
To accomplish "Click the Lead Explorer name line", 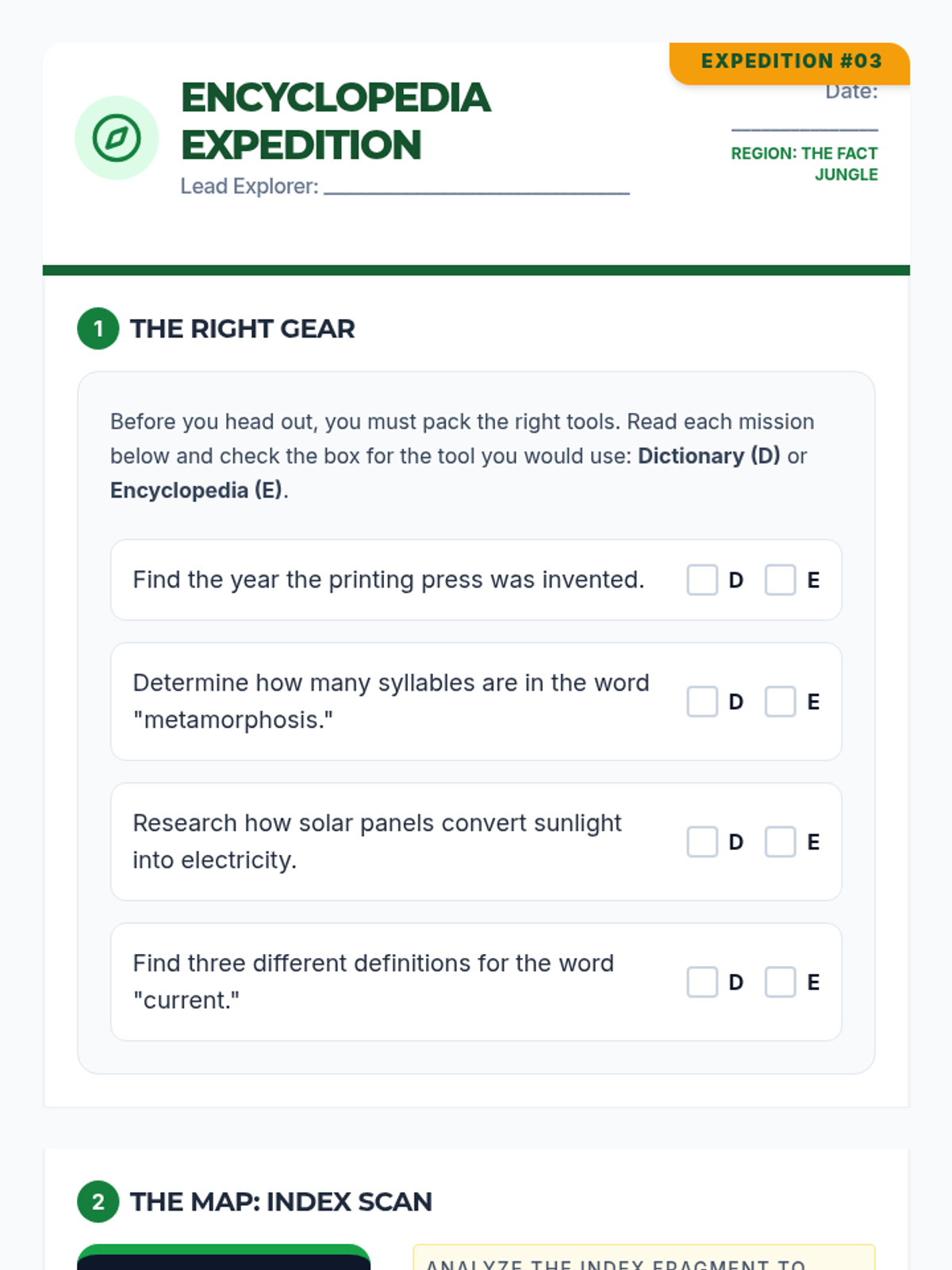I will [476, 189].
